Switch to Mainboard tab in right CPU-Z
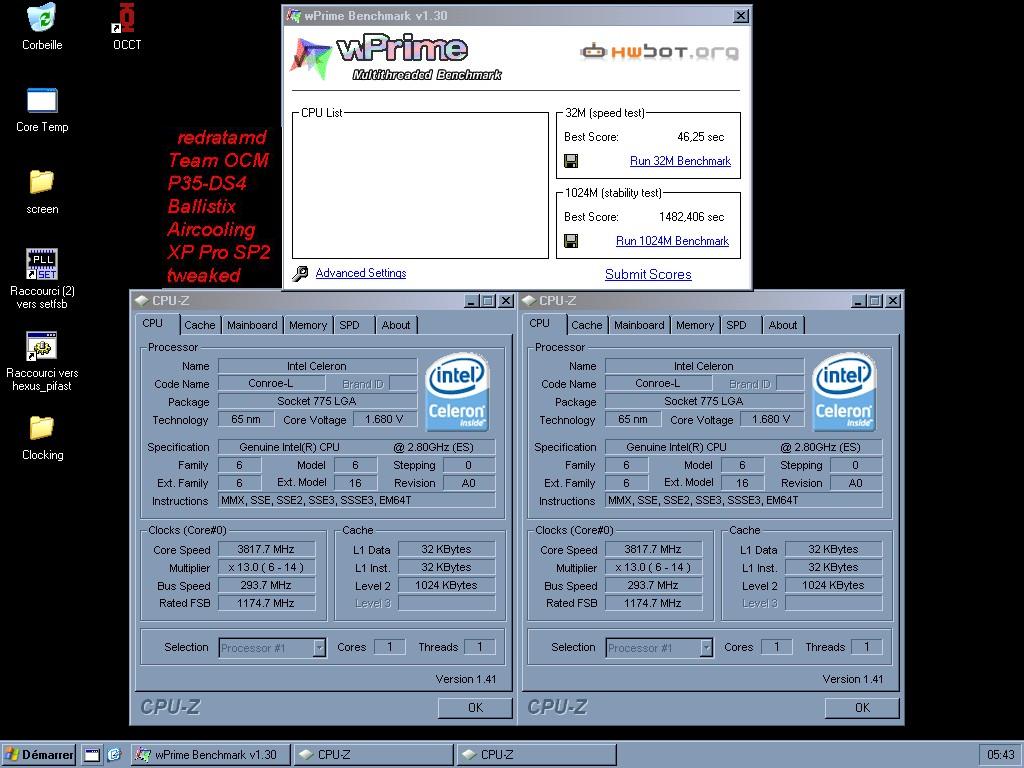The height and width of the screenshot is (768, 1024). [639, 325]
